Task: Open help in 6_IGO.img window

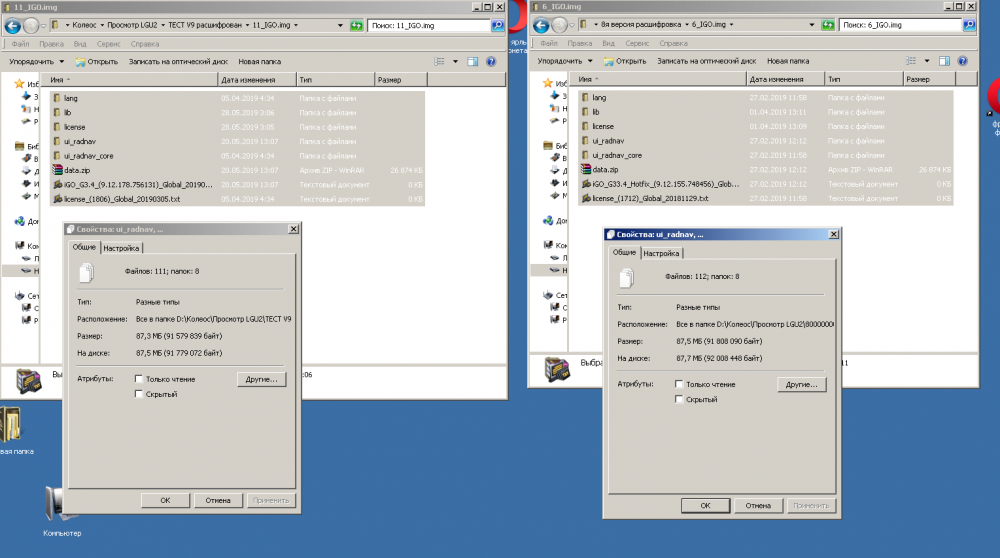Action: pos(962,61)
